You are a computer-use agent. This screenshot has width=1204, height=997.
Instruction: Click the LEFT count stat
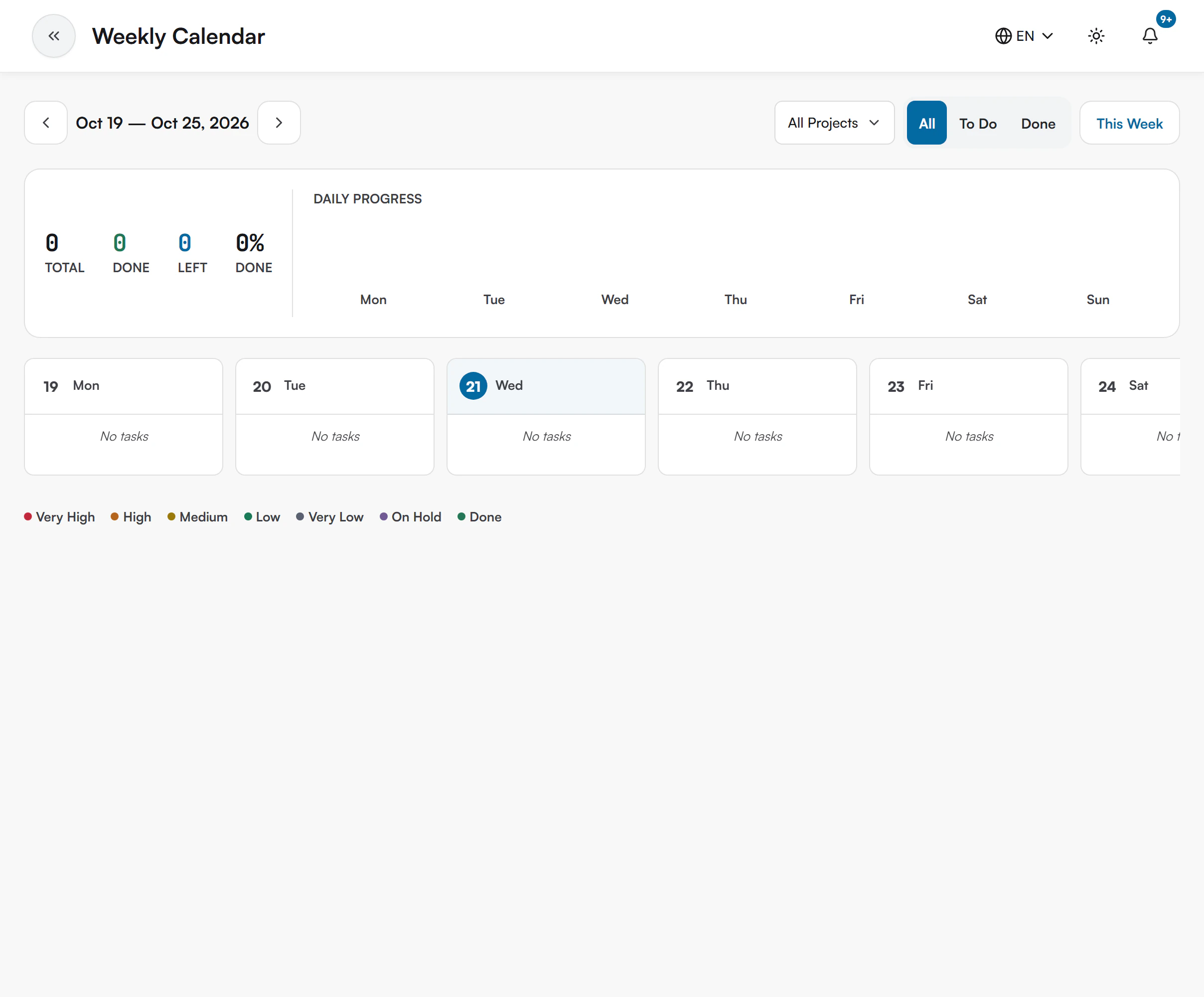tap(192, 253)
